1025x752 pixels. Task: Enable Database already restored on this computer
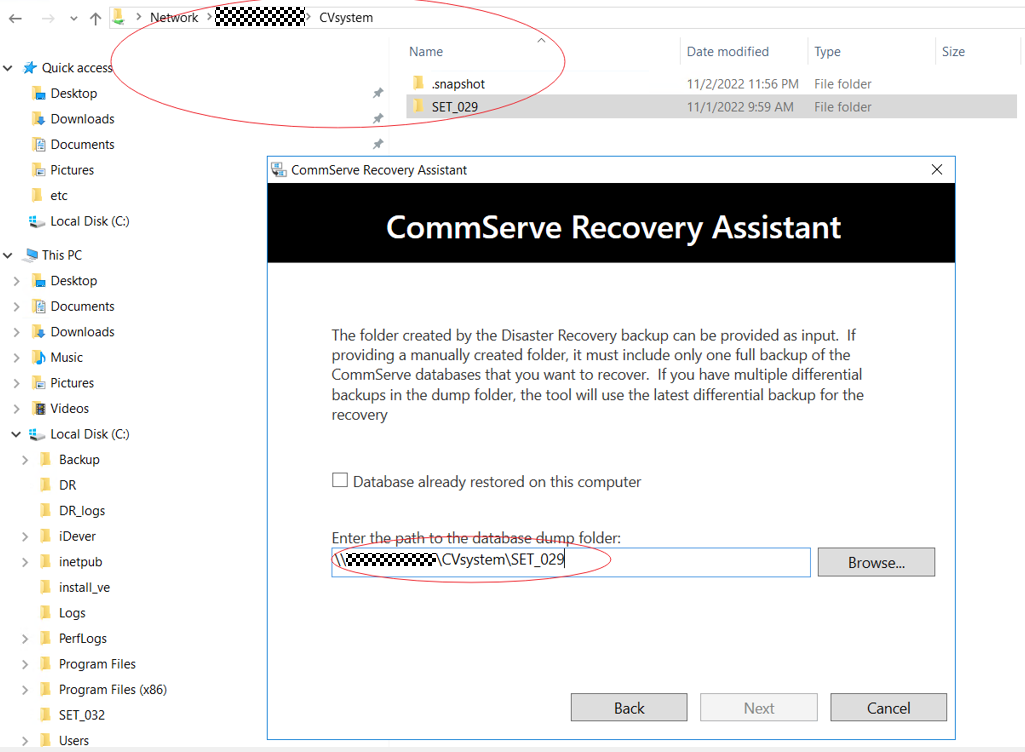click(341, 481)
